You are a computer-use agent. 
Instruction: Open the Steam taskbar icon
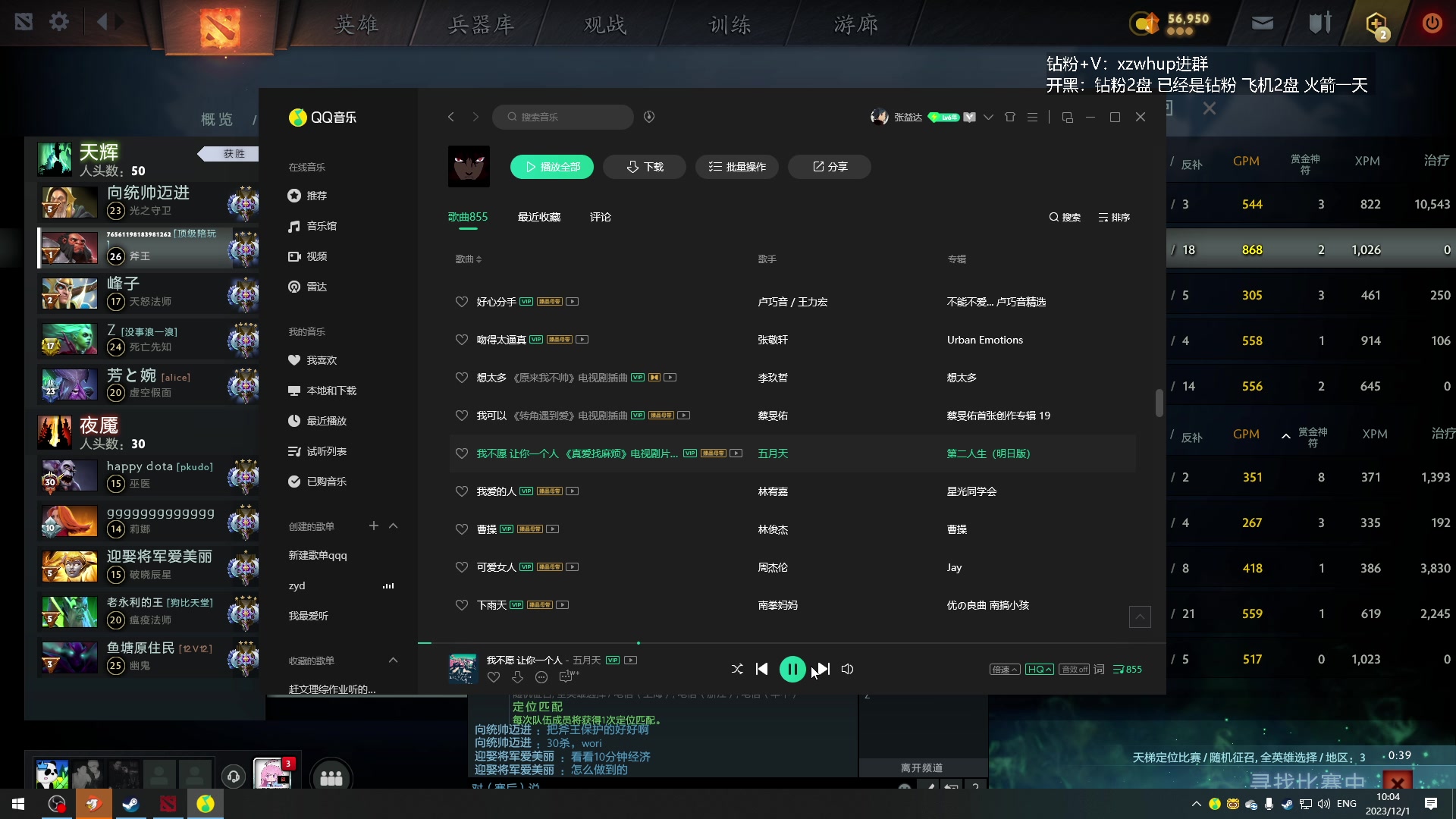130,804
